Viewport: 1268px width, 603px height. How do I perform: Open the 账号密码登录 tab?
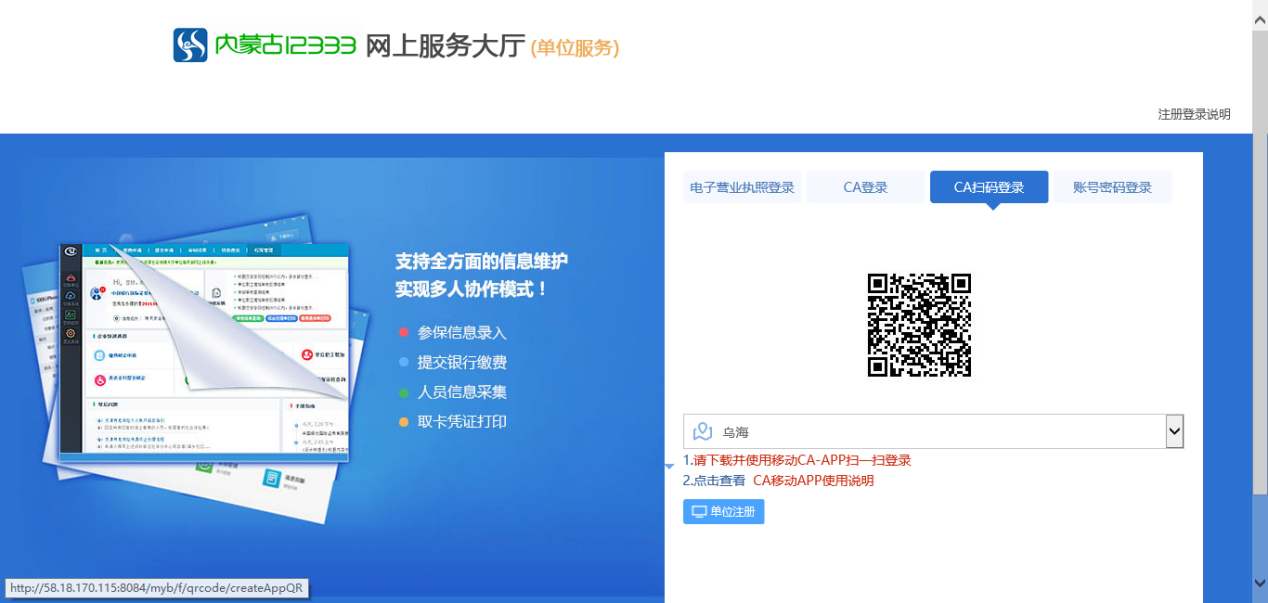[x=1112, y=187]
